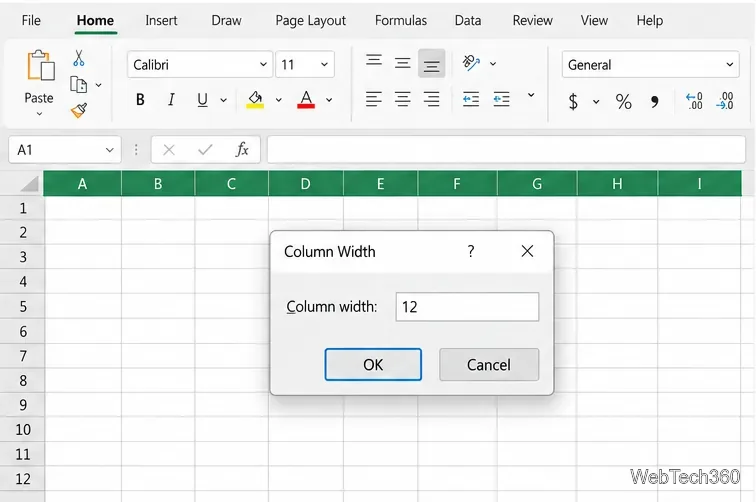Apply the red font color
This screenshot has width=756, height=502.
[306, 100]
